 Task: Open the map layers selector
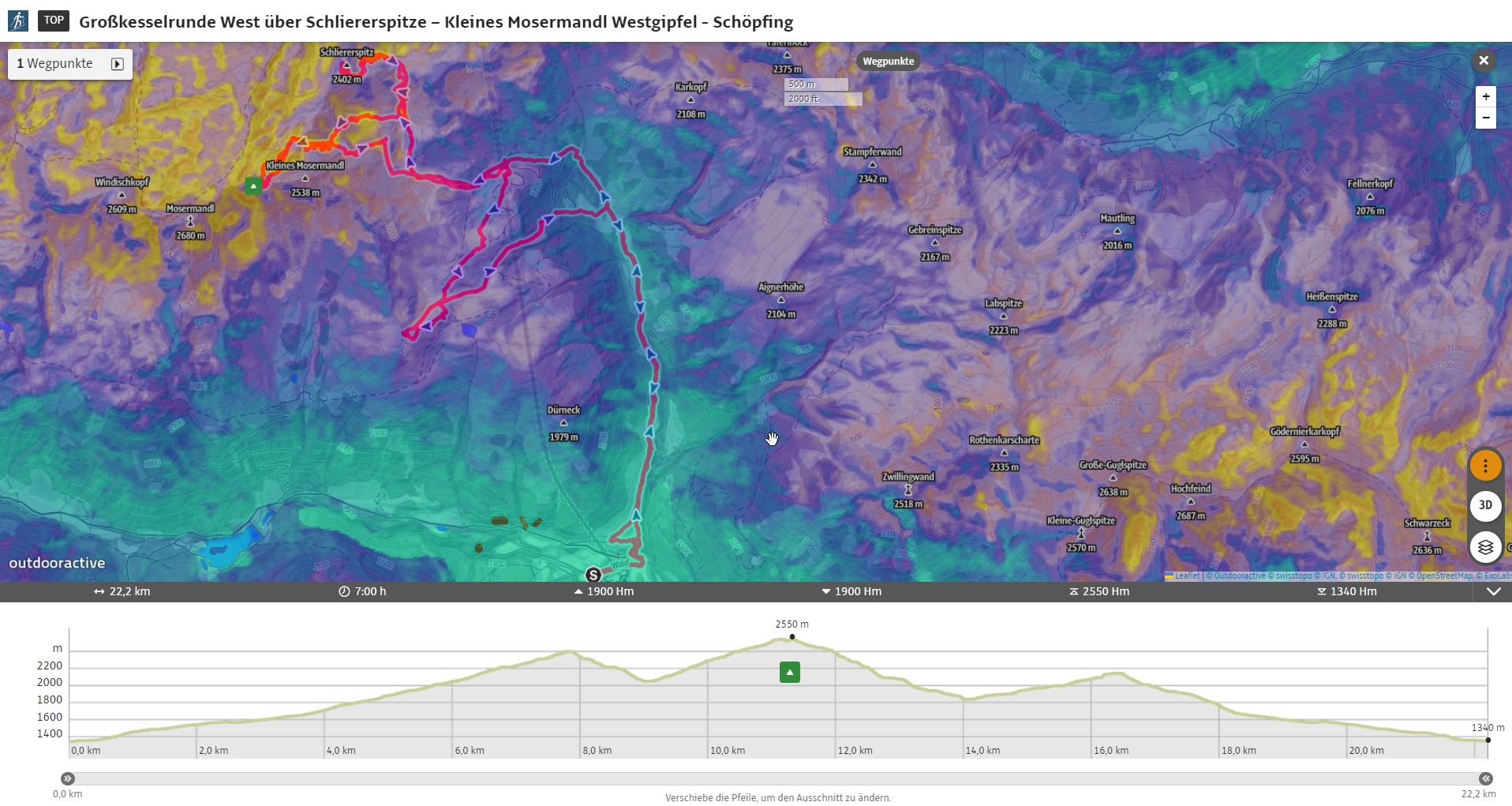1485,546
